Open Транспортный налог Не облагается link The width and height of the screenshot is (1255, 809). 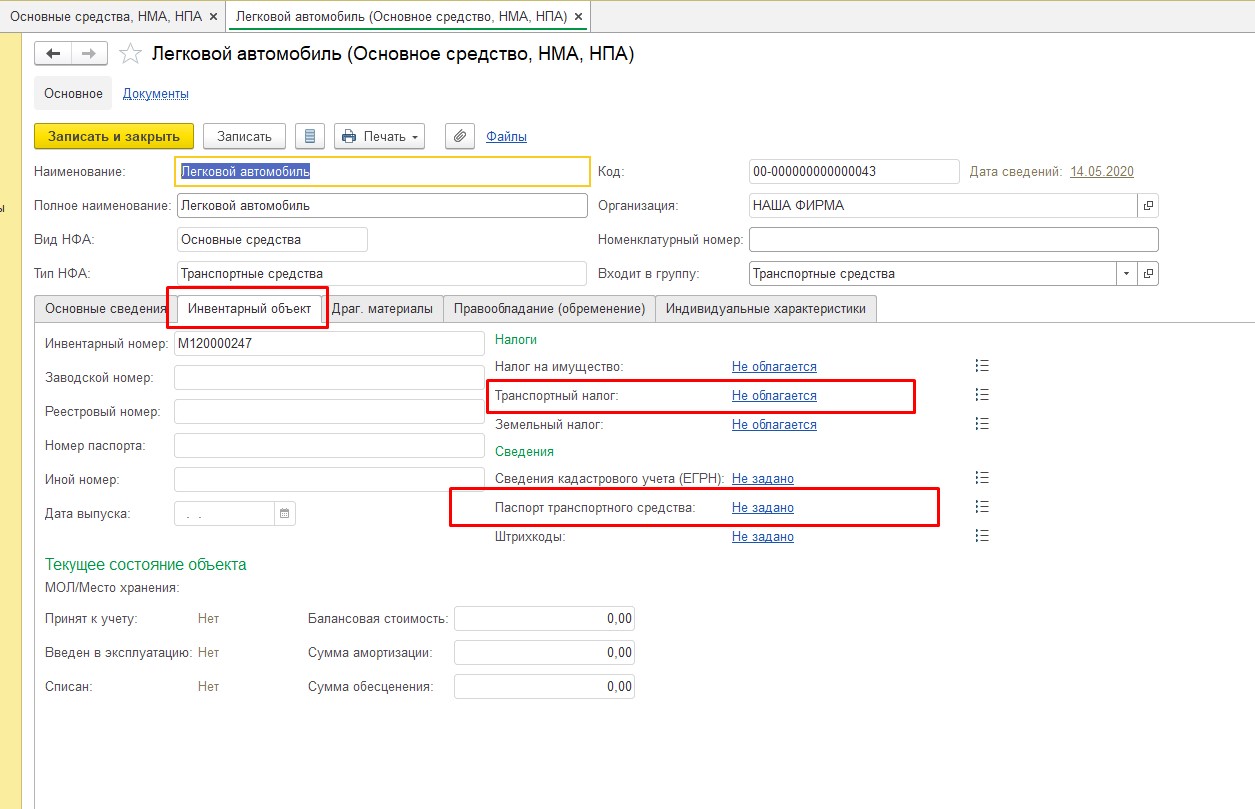774,395
